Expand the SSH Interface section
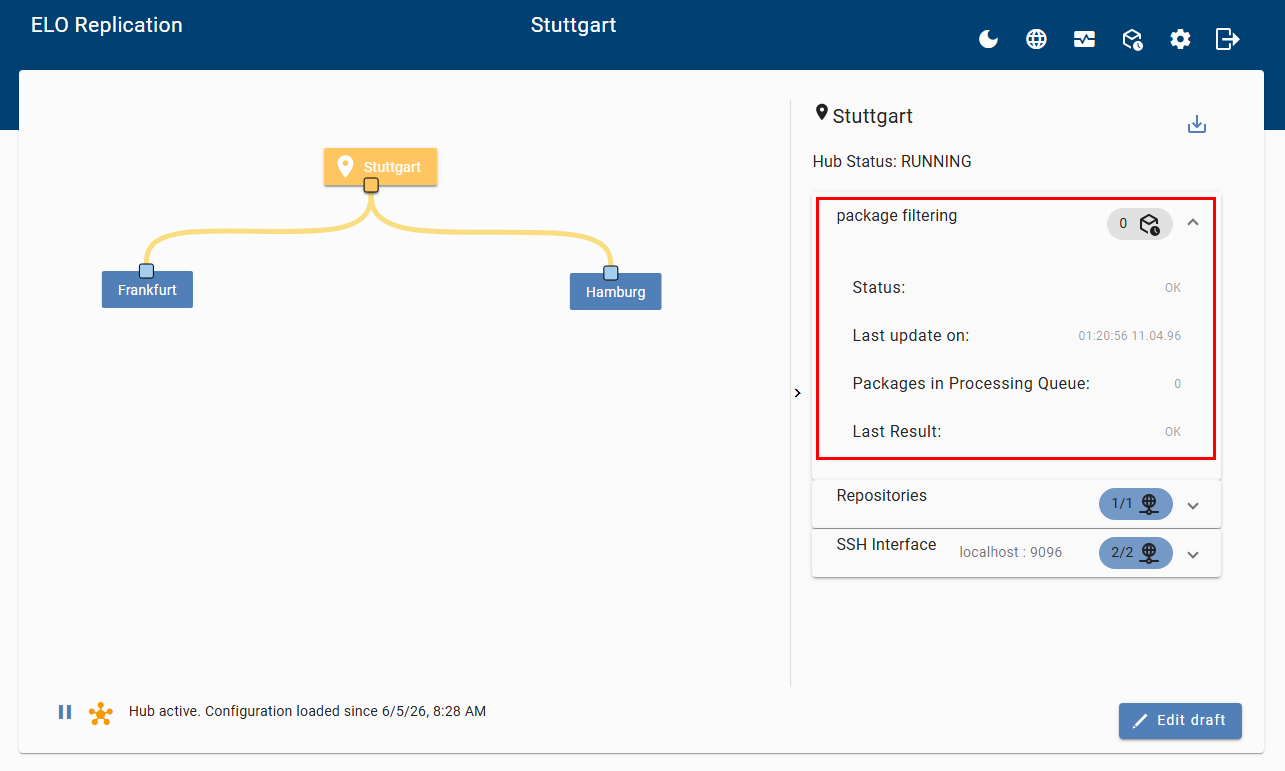Screen dimensions: 1285x771 coord(1193,554)
